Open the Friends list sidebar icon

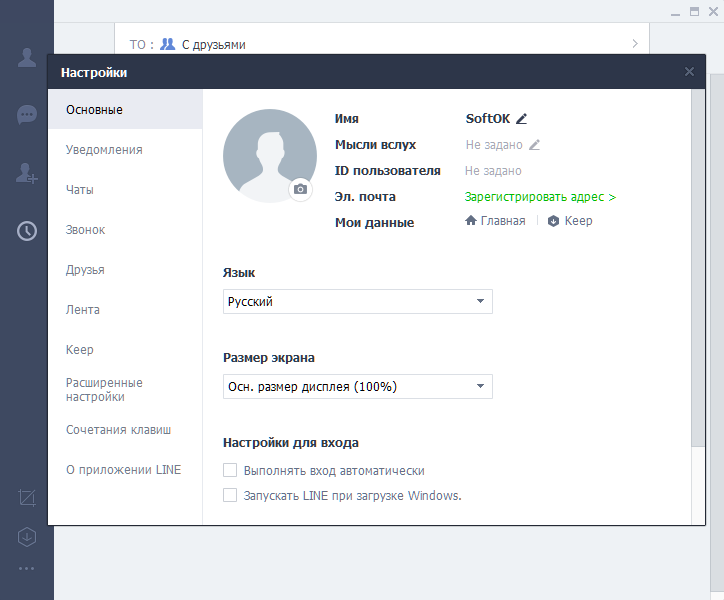(27, 58)
